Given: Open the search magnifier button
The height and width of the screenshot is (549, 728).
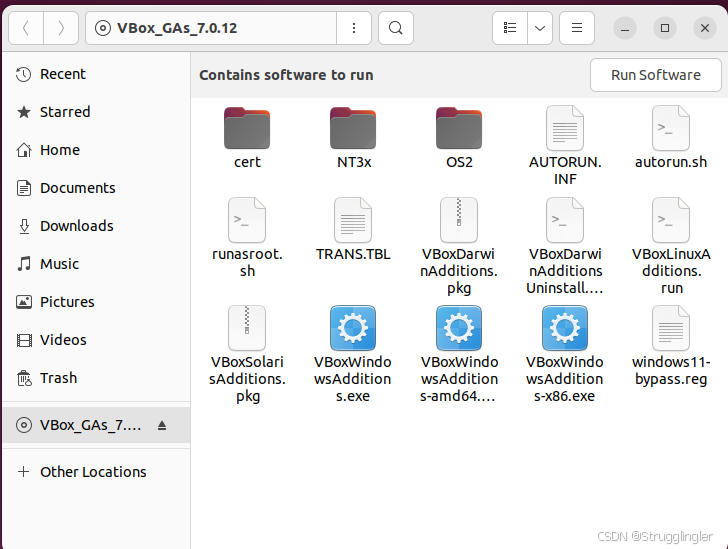Looking at the screenshot, I should [x=396, y=28].
